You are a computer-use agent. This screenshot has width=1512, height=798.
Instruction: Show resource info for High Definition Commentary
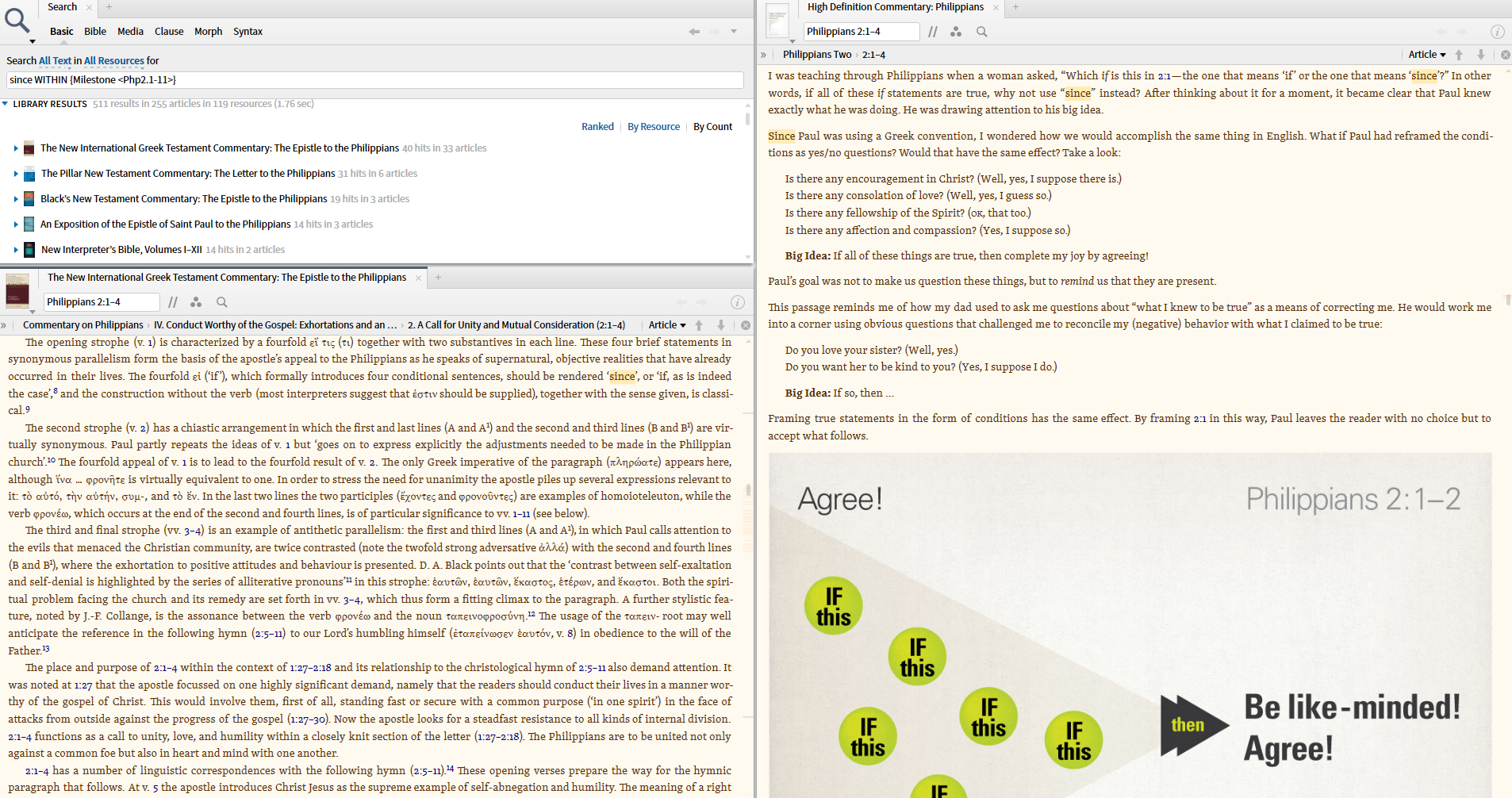click(x=1497, y=32)
